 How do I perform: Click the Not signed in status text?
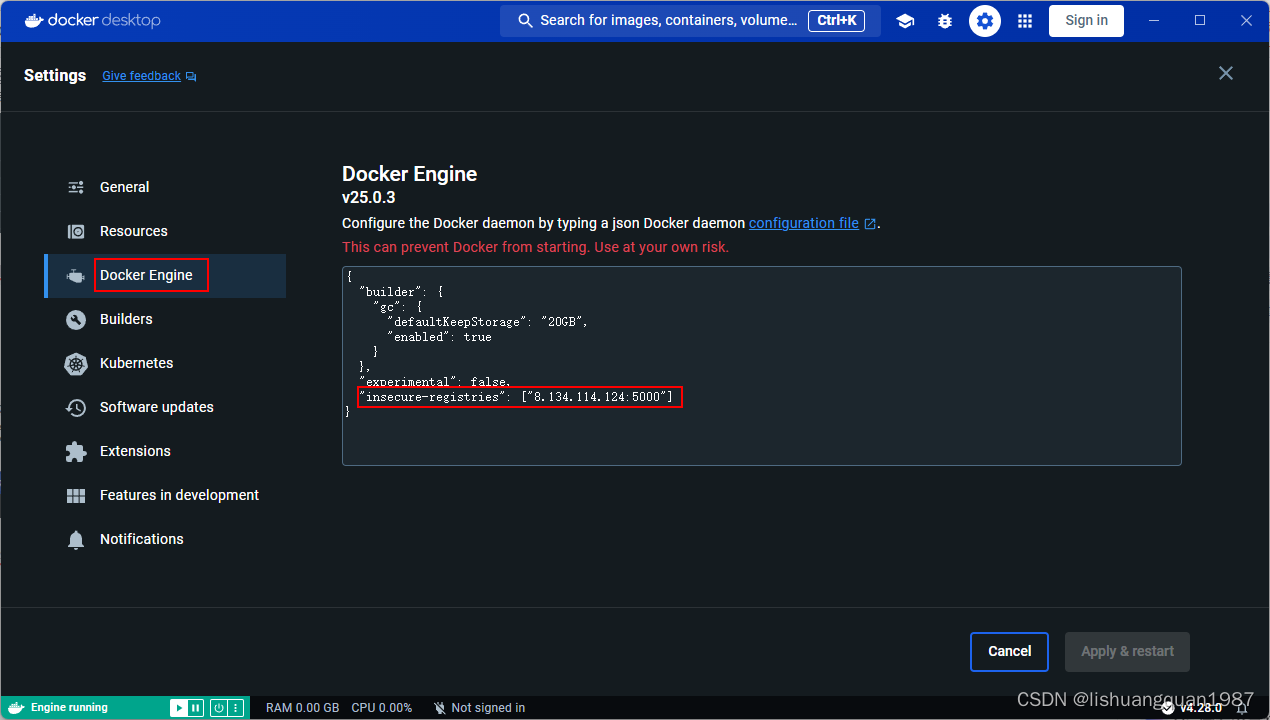tap(488, 708)
